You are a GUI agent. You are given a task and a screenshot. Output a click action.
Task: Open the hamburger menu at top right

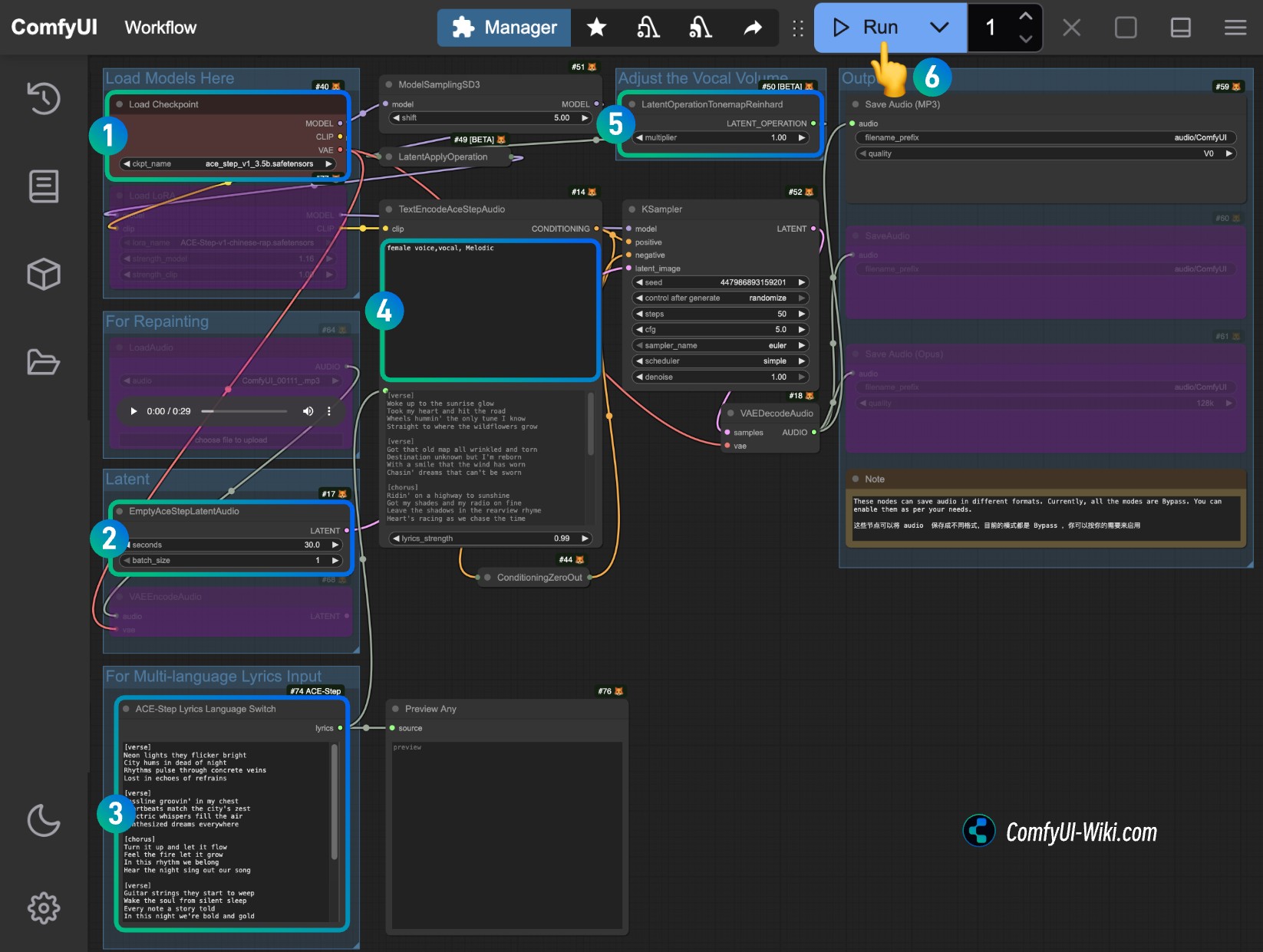(1235, 28)
